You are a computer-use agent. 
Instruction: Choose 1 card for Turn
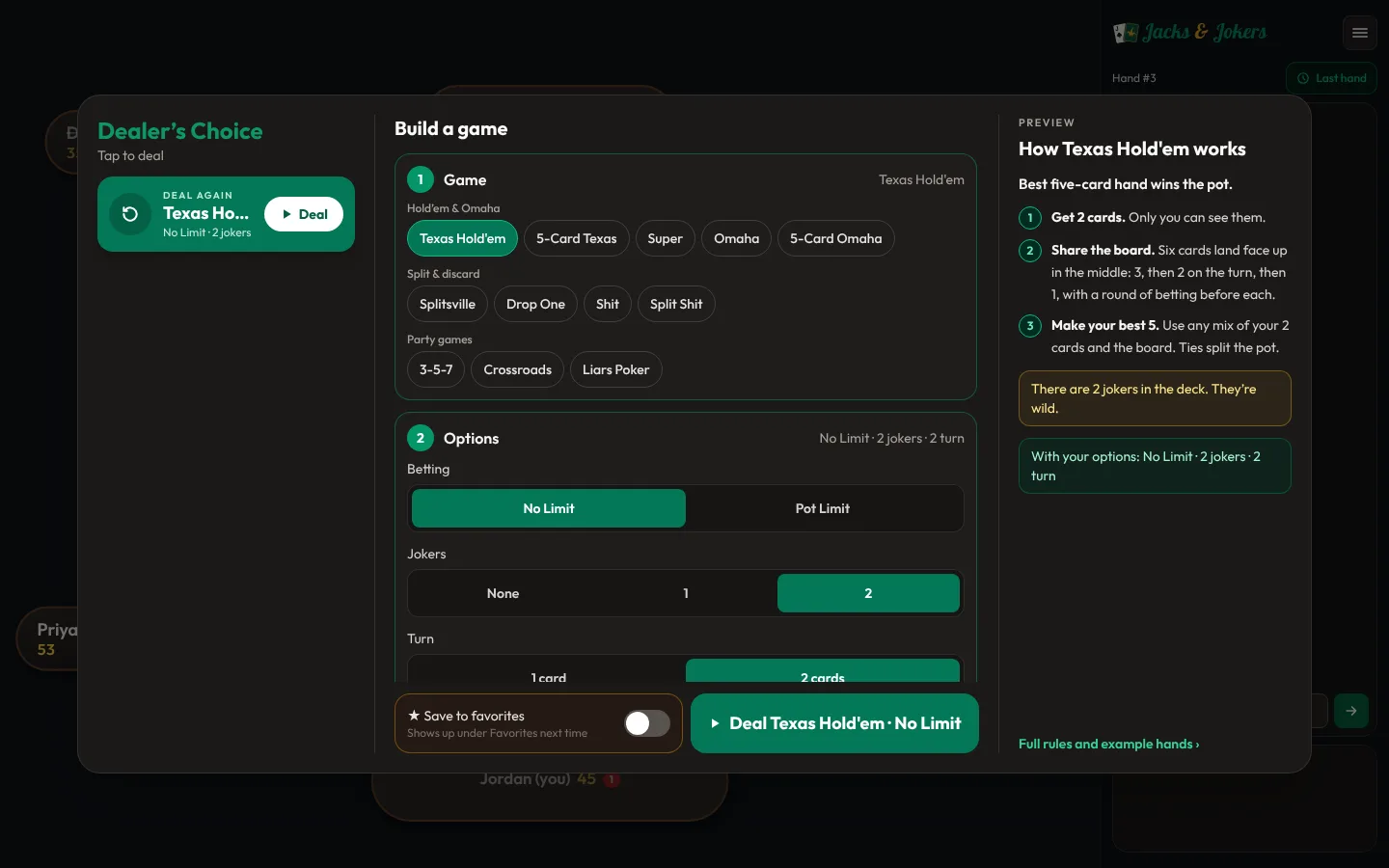(549, 671)
